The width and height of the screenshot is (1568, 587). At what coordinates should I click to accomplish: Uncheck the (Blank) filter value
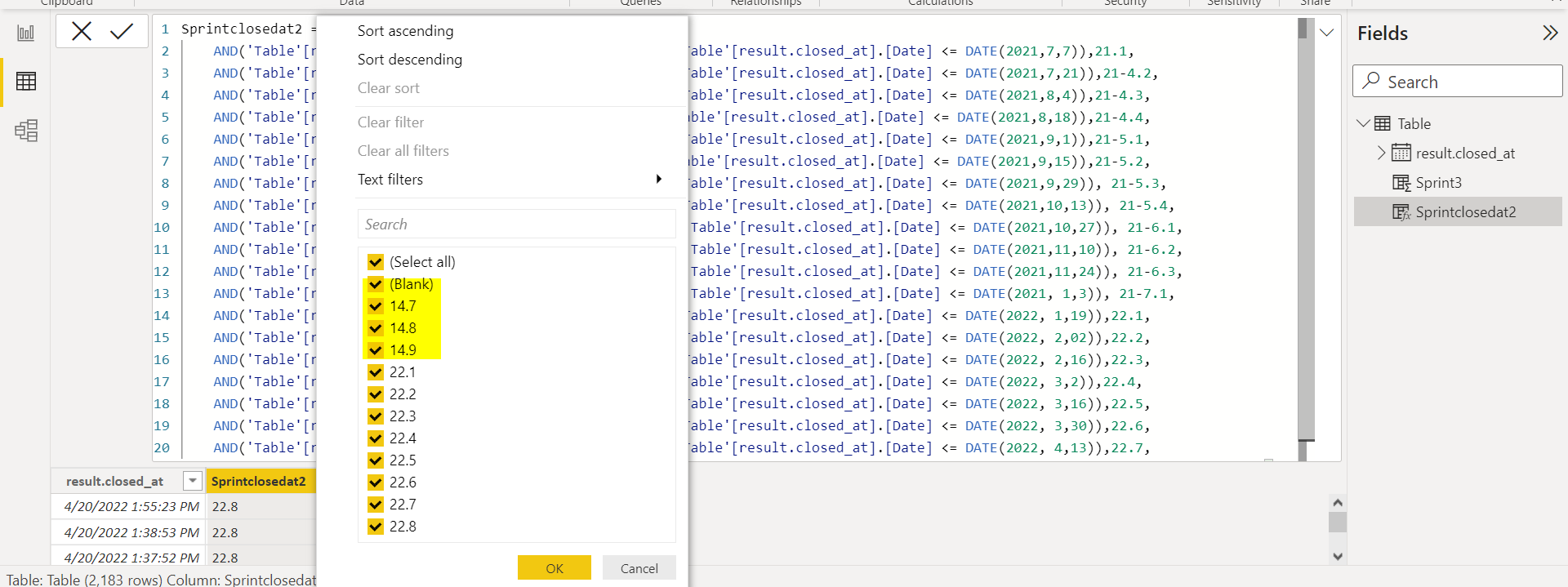tap(376, 284)
